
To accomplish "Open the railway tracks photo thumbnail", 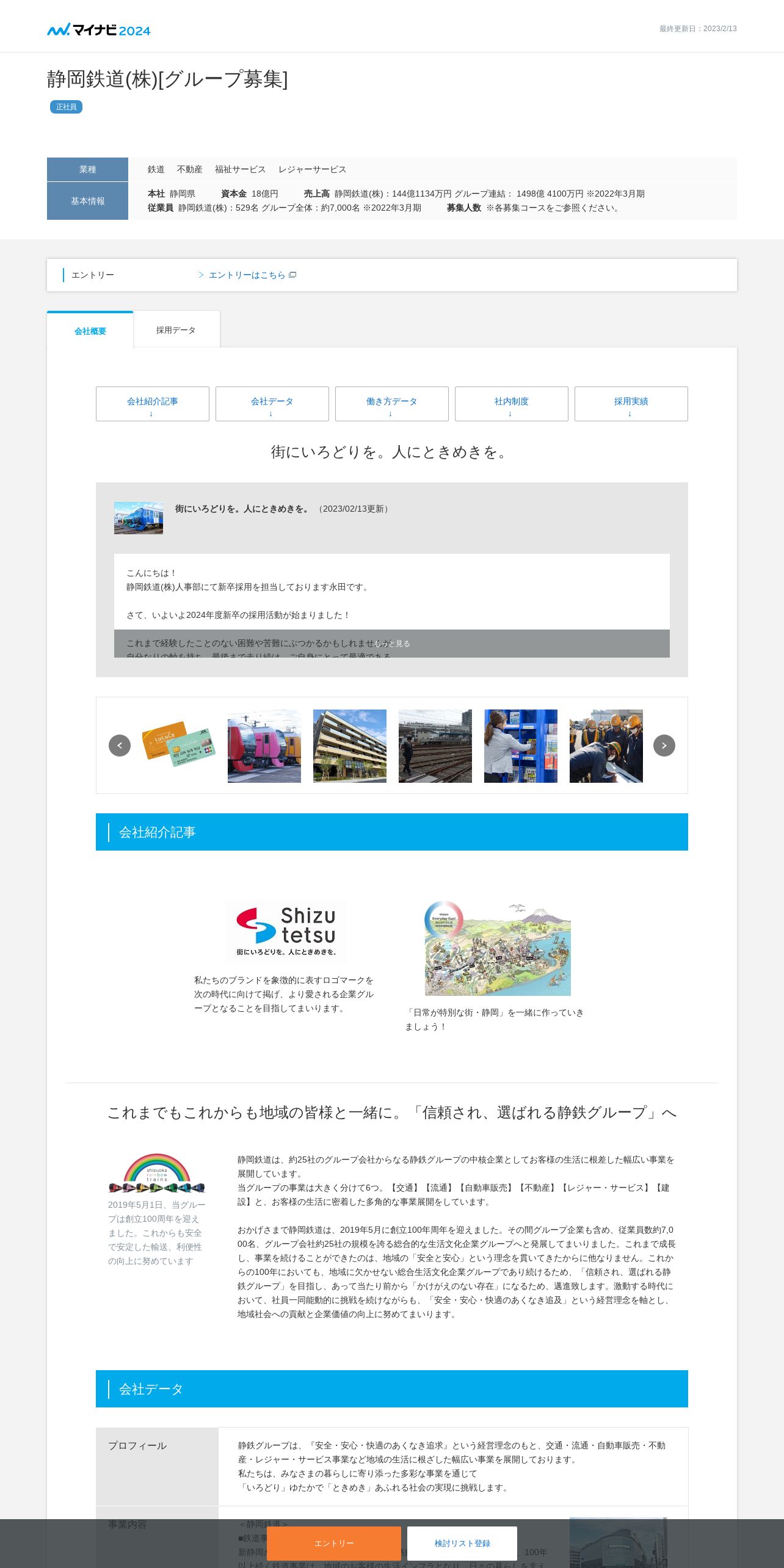I will click(435, 746).
